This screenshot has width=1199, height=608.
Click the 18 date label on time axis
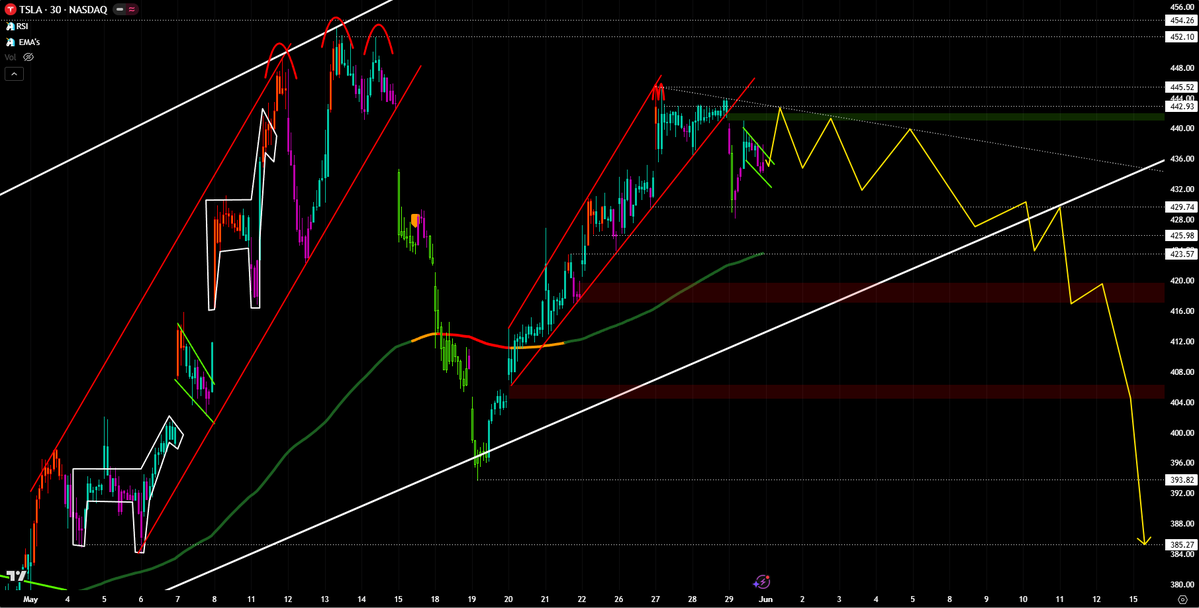(434, 600)
